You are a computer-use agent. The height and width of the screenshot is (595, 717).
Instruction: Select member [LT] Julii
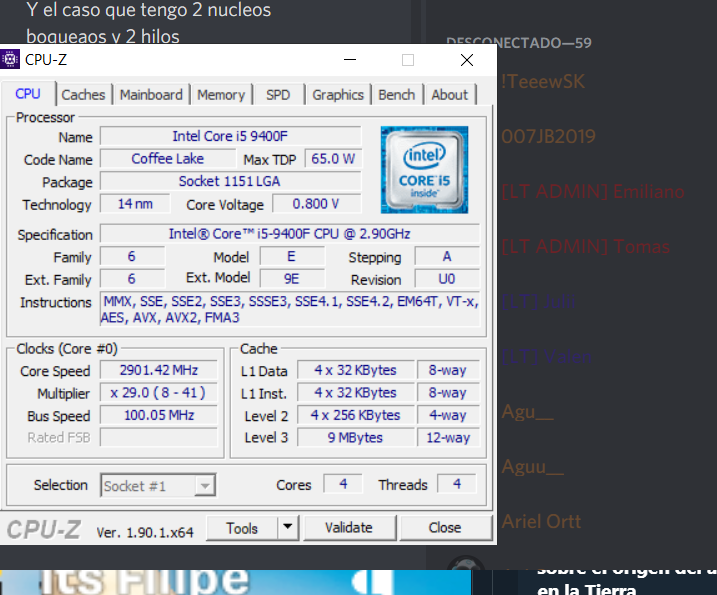539,301
